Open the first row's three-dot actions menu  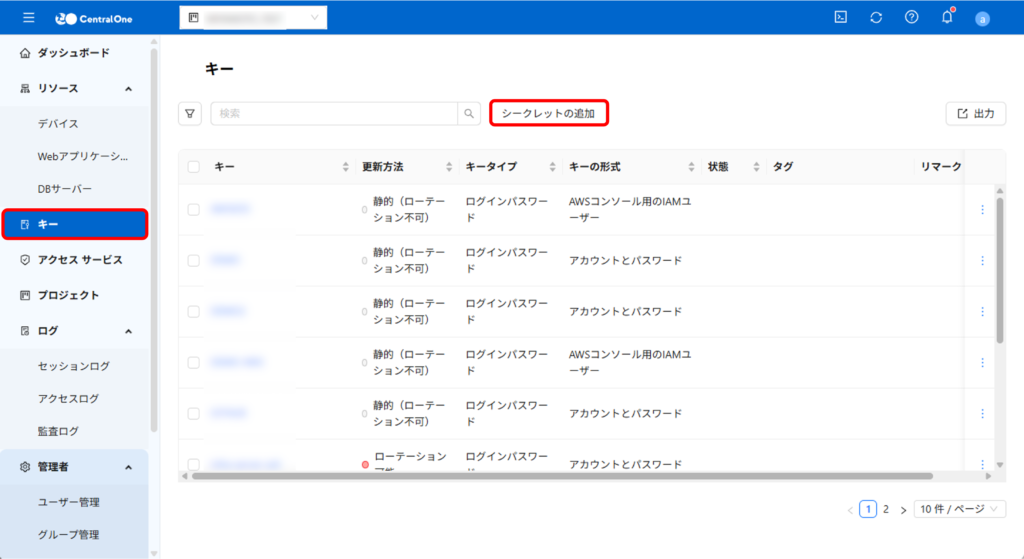(982, 209)
